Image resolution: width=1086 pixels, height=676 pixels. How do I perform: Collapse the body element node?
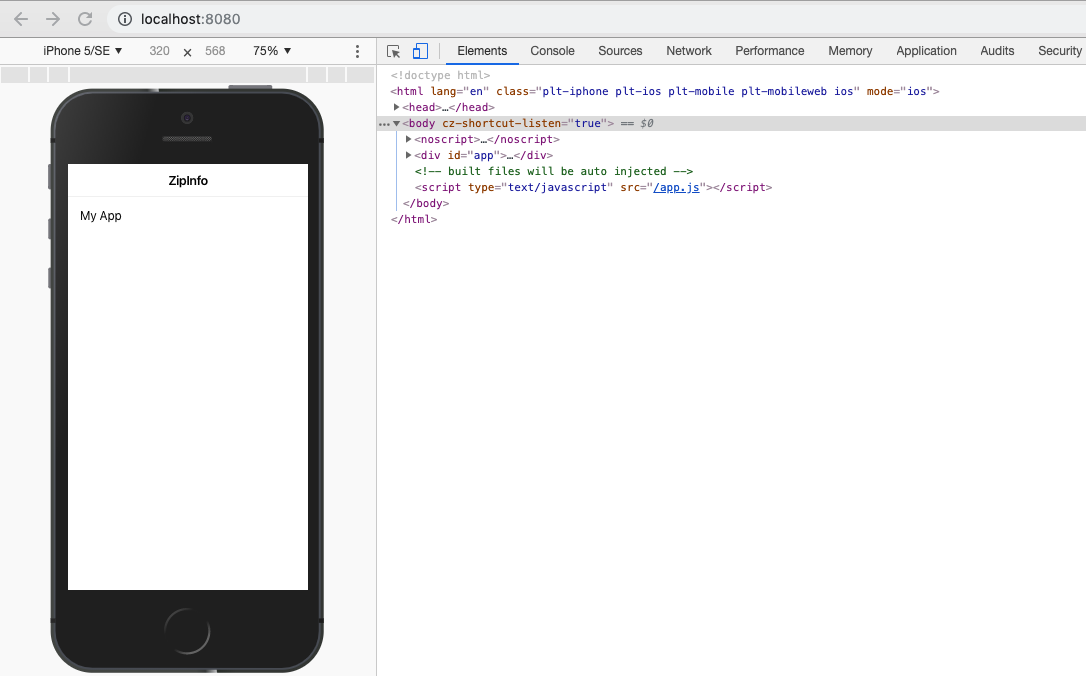point(396,123)
